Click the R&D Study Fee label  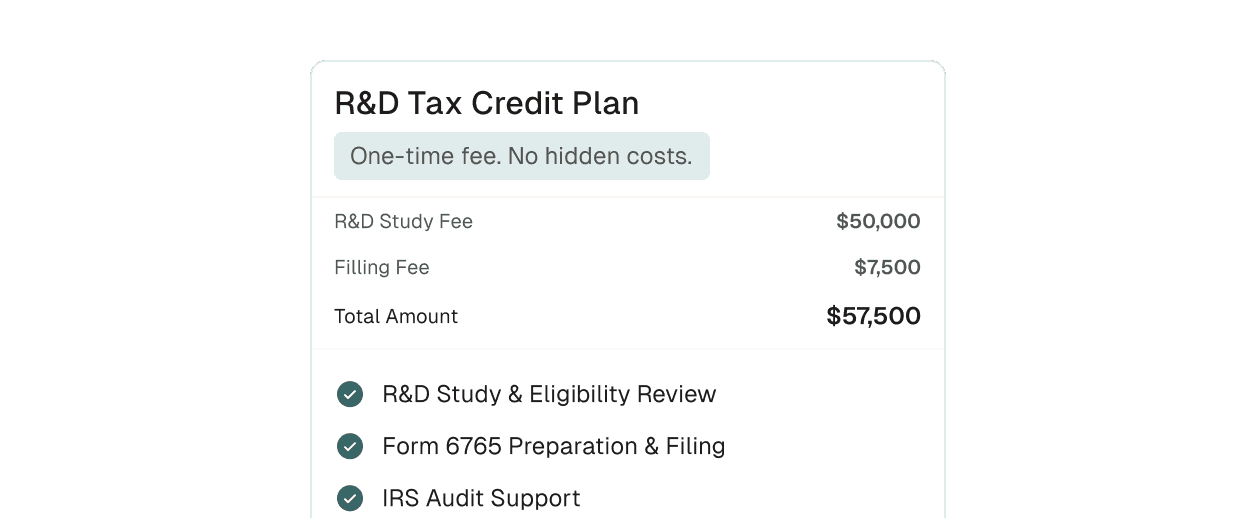tap(403, 221)
